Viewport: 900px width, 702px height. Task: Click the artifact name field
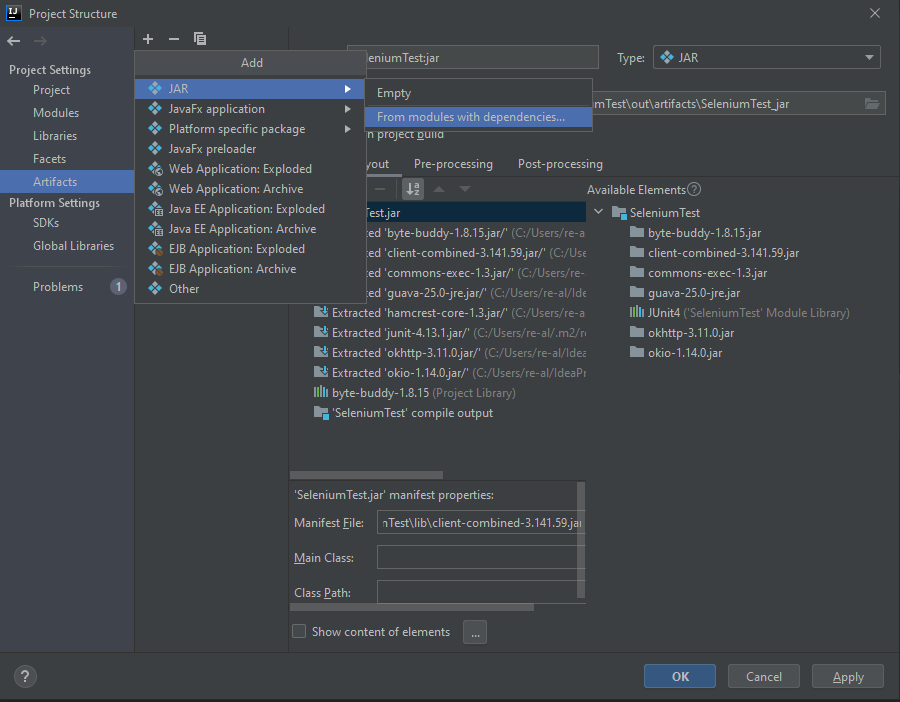pos(481,57)
